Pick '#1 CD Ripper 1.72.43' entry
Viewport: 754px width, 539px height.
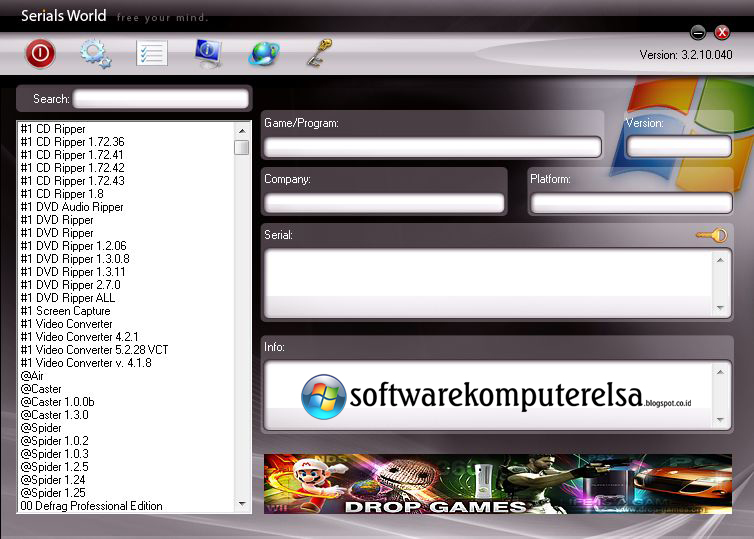point(73,181)
